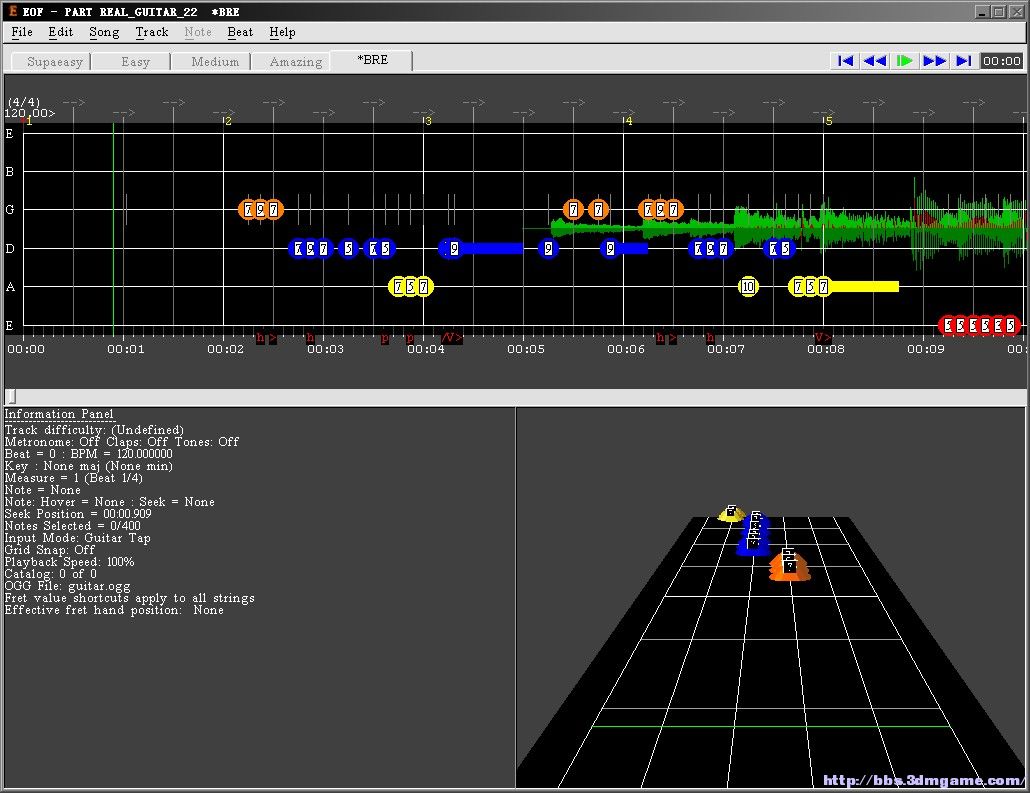Click the orange gem in the 3D preview
The image size is (1030, 793).
790,564
